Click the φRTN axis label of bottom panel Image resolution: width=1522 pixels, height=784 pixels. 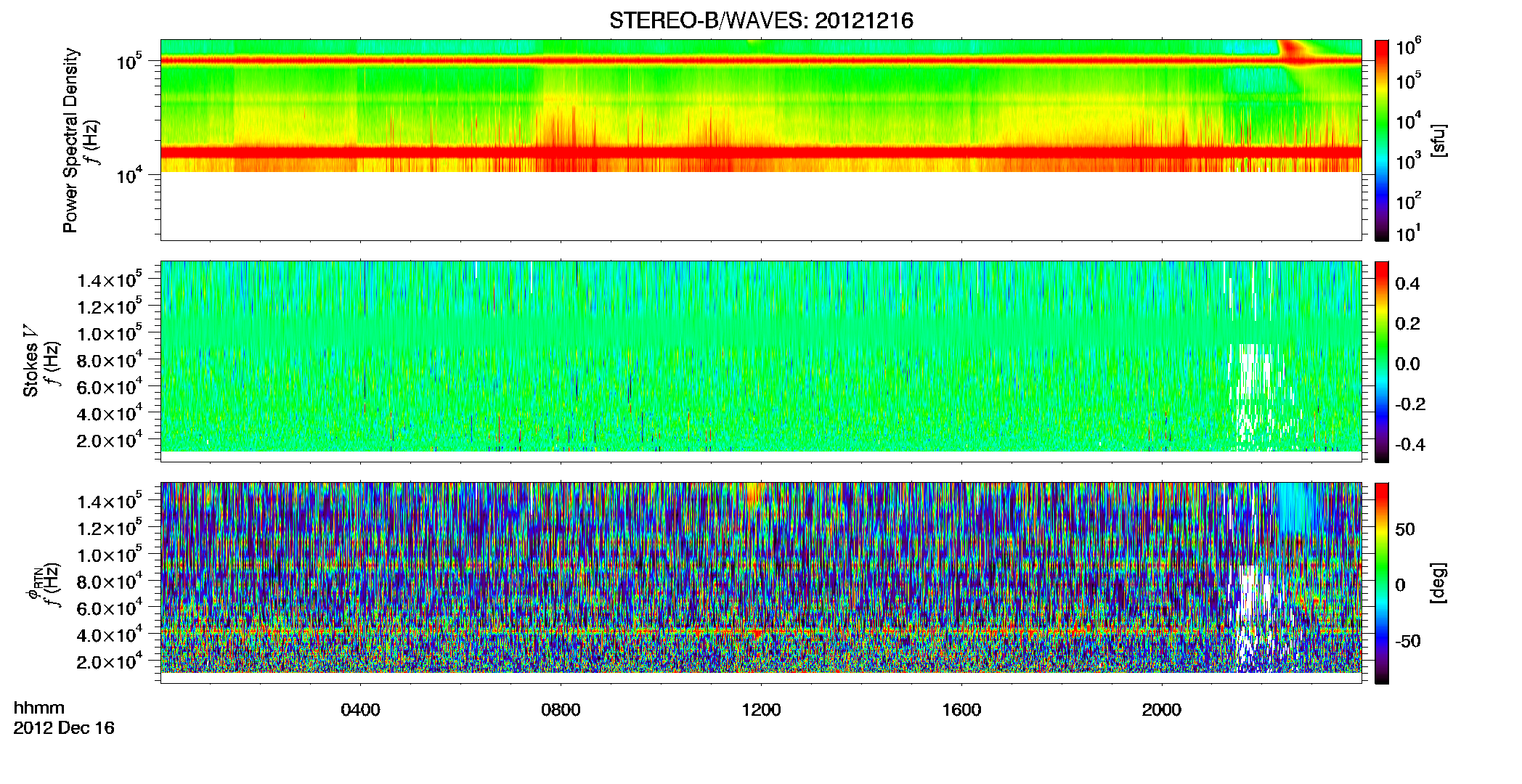click(33, 584)
